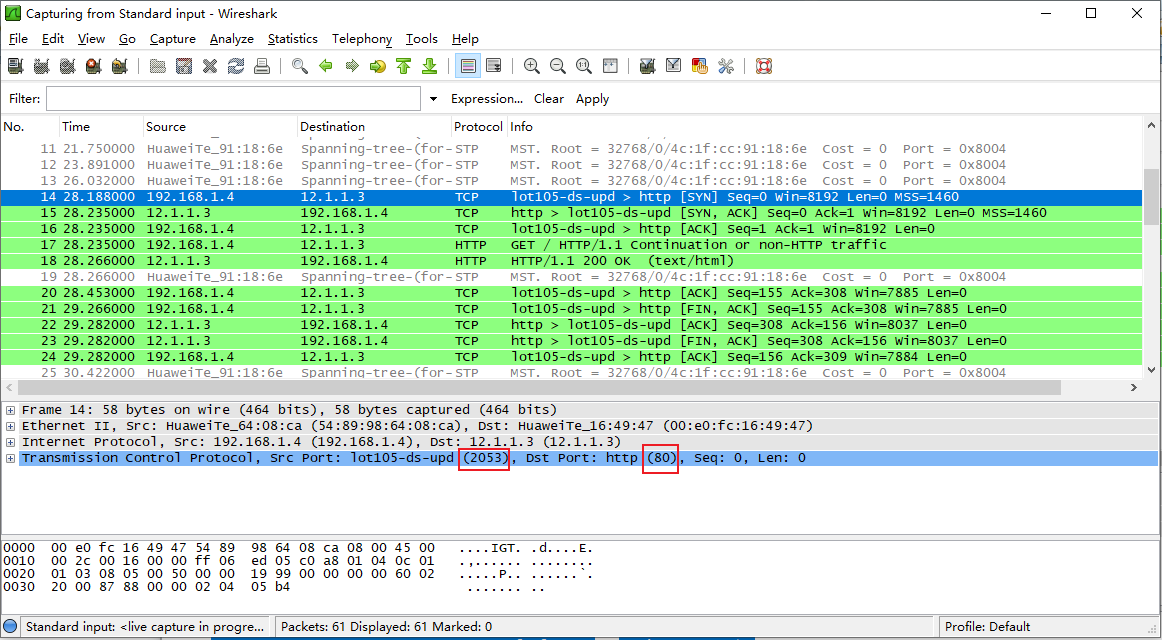Sort by the Destination column header
This screenshot has width=1162, height=640.
374,127
